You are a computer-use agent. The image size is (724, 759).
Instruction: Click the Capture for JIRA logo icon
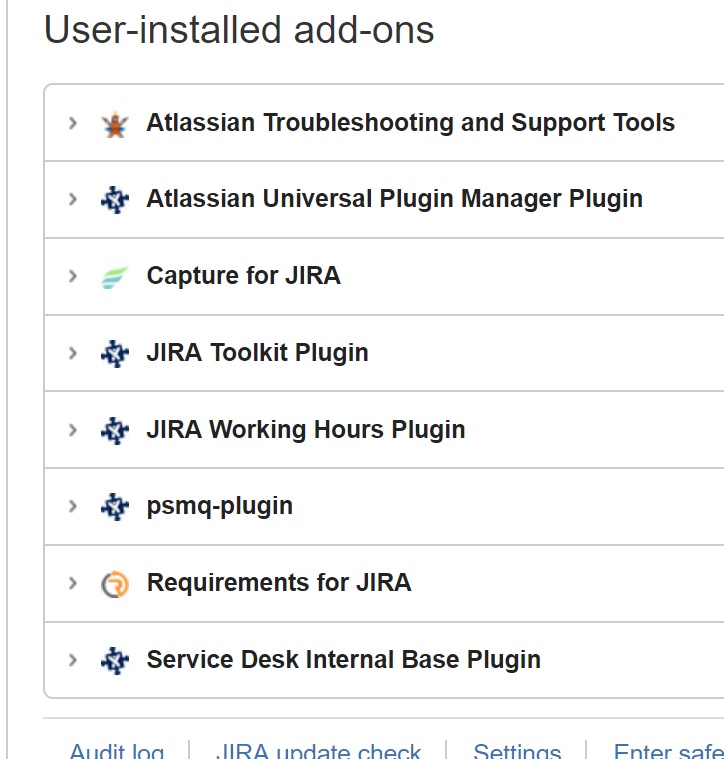click(x=115, y=276)
